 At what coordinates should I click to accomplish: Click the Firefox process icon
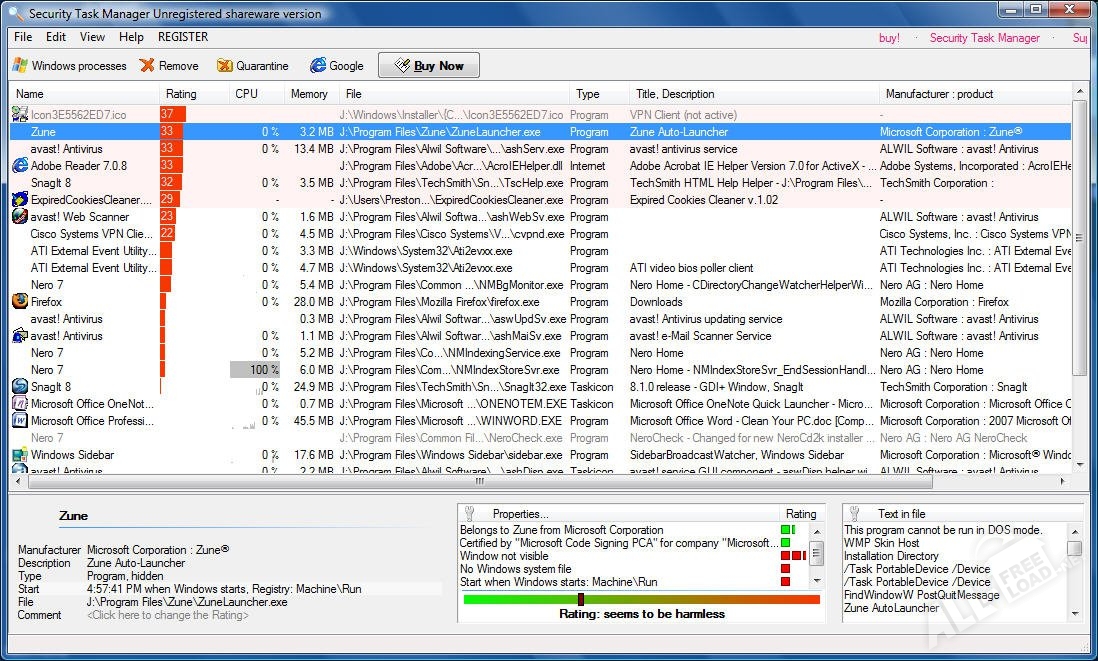click(x=19, y=302)
